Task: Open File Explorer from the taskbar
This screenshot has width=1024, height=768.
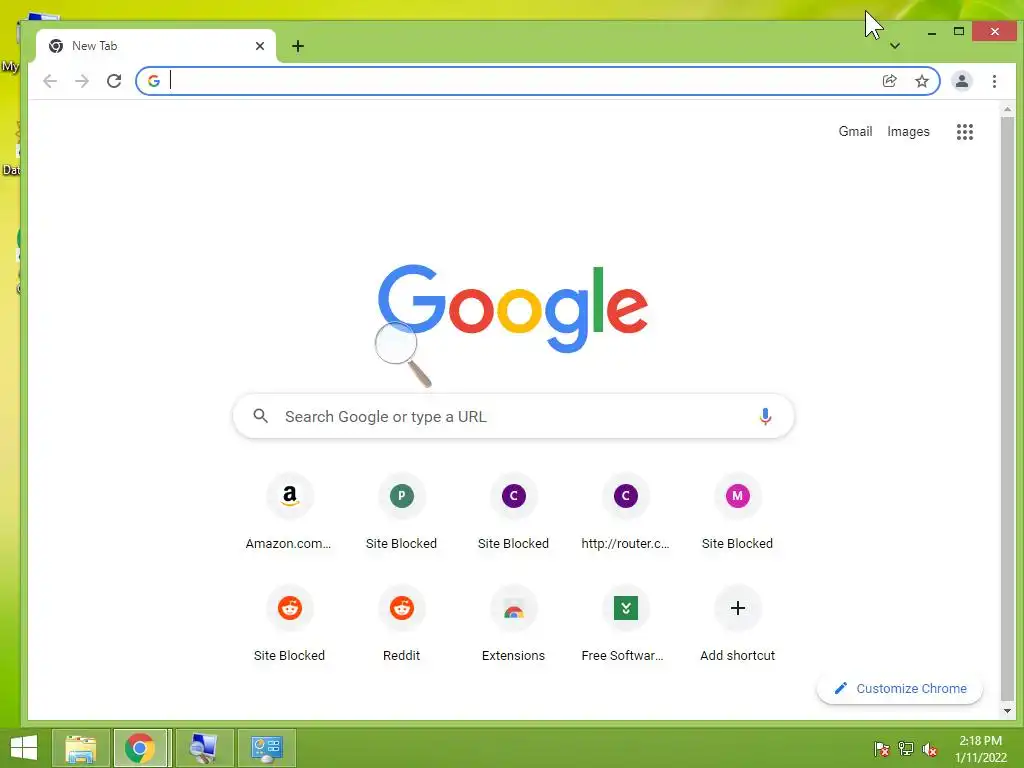Action: 80,748
